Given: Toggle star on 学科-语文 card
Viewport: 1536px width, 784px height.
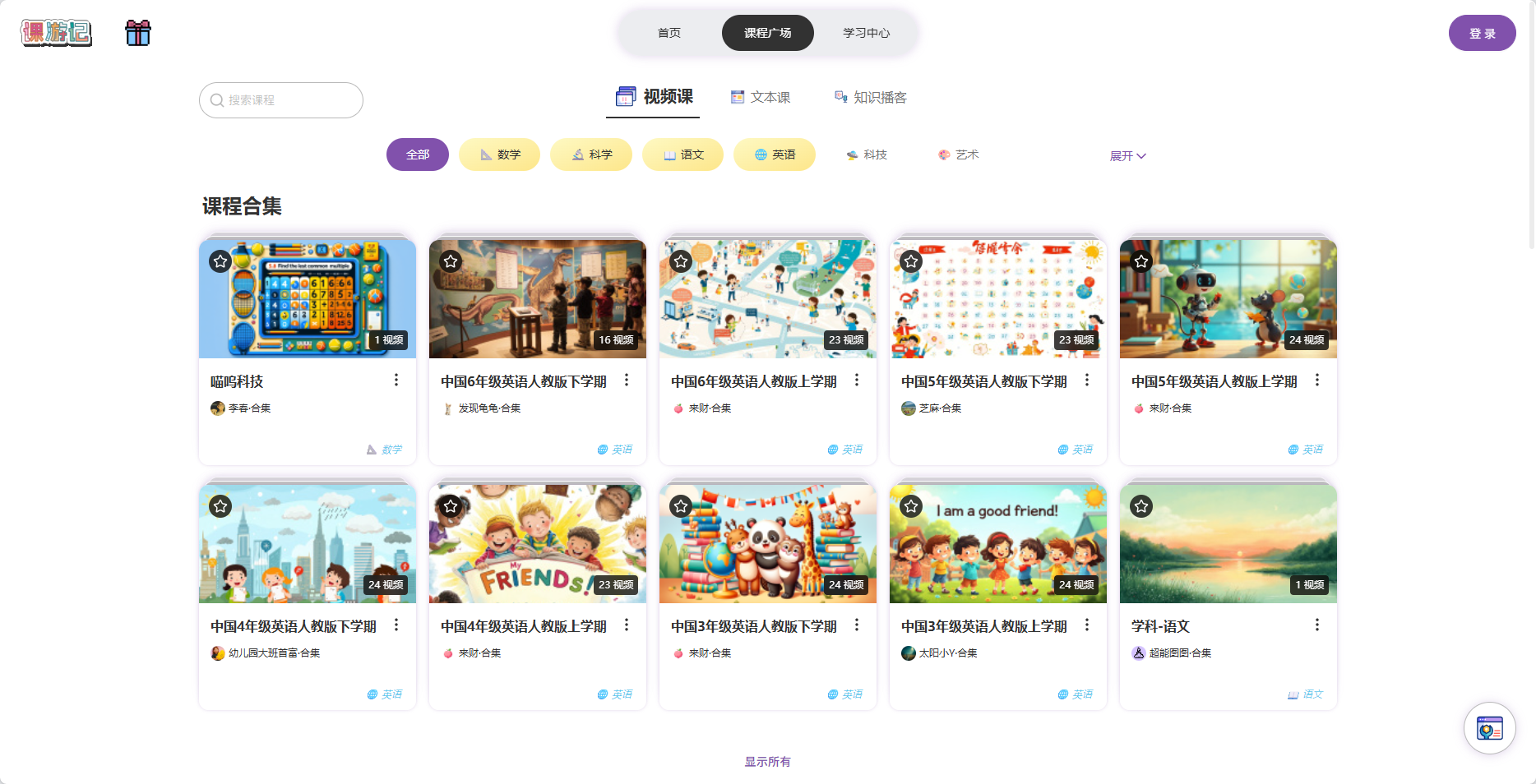Looking at the screenshot, I should (x=1141, y=506).
